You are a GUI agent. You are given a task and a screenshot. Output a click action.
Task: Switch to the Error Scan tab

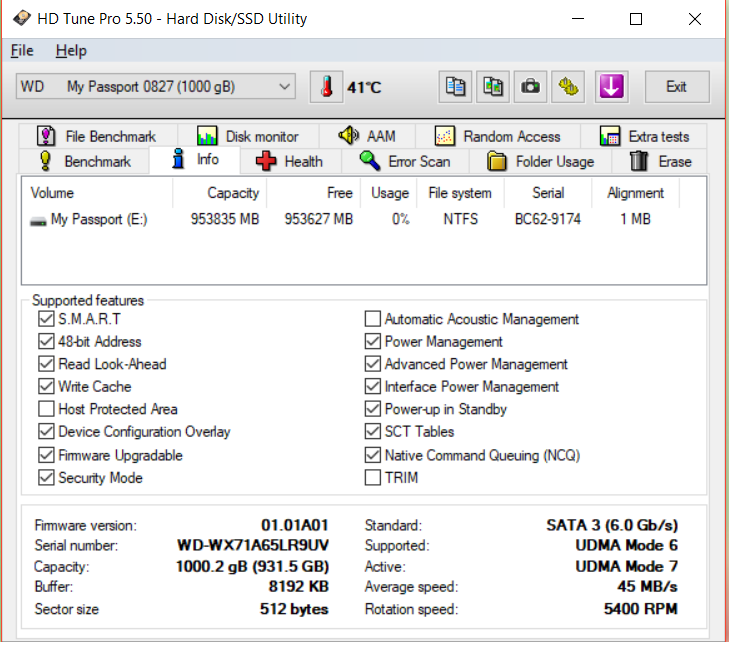pyautogui.click(x=405, y=161)
